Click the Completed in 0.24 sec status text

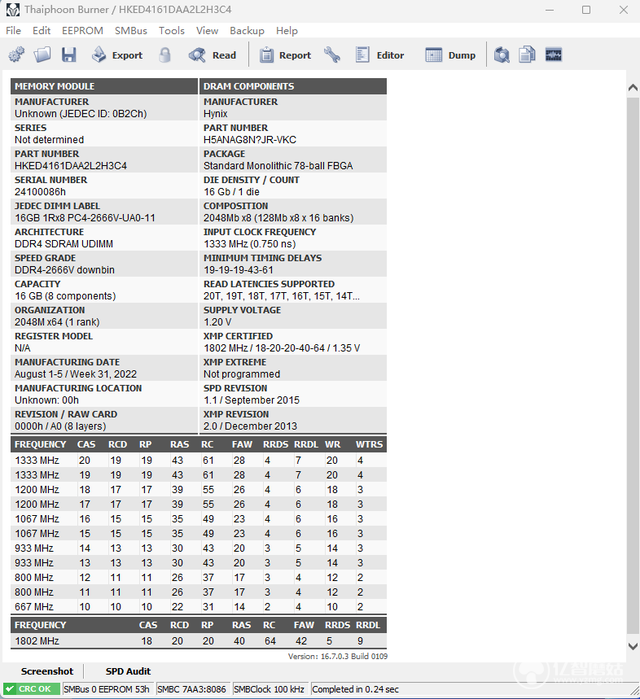[355, 689]
